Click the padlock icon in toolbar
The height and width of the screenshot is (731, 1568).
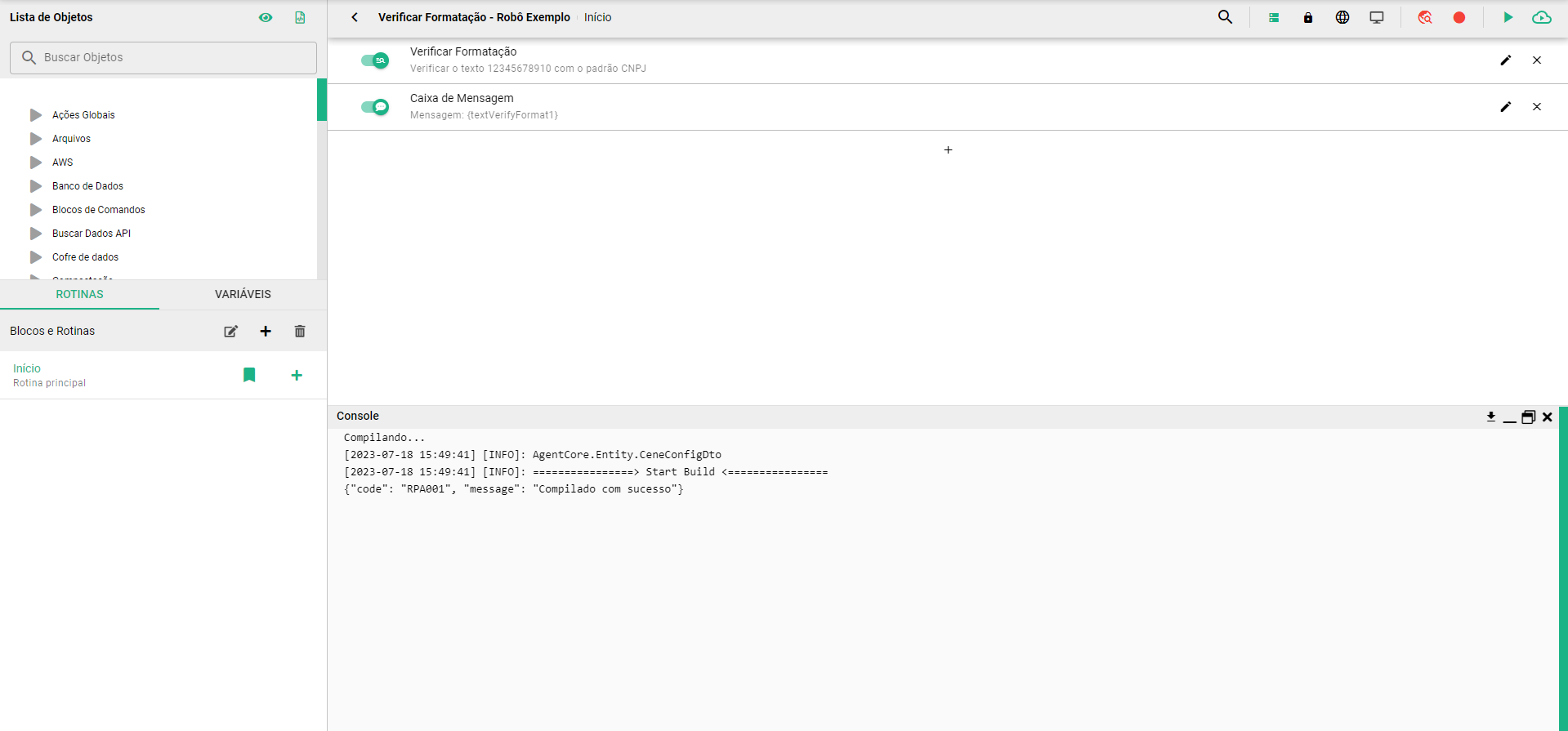pos(1308,17)
